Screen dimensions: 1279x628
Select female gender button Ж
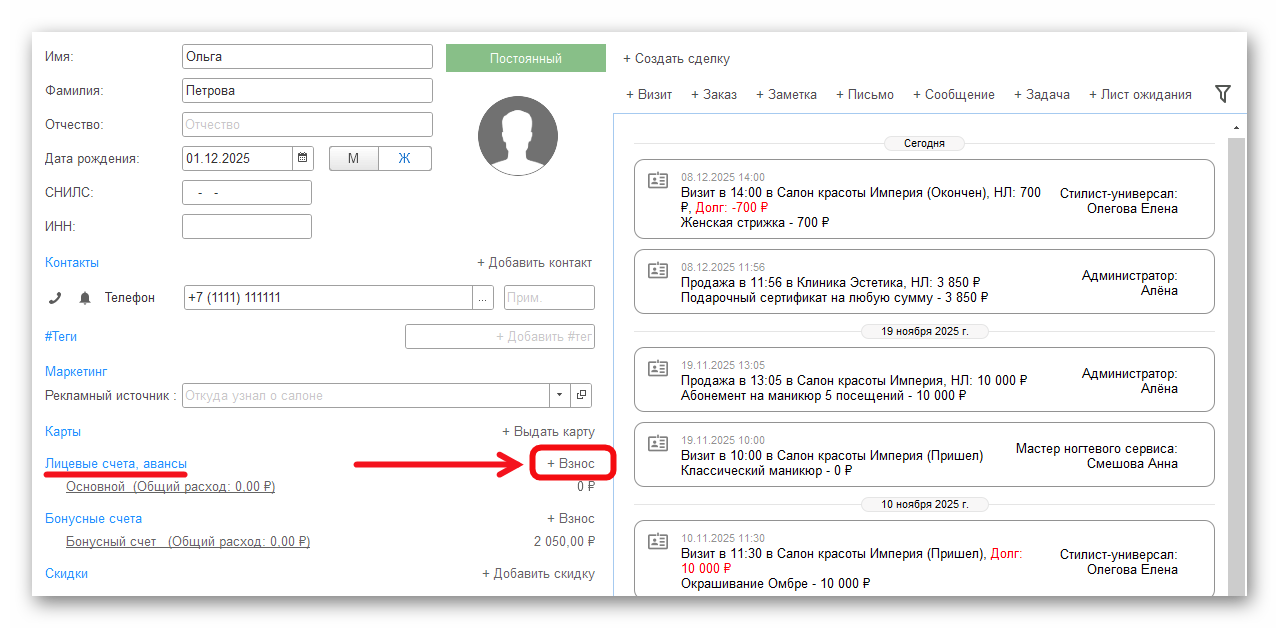click(404, 158)
